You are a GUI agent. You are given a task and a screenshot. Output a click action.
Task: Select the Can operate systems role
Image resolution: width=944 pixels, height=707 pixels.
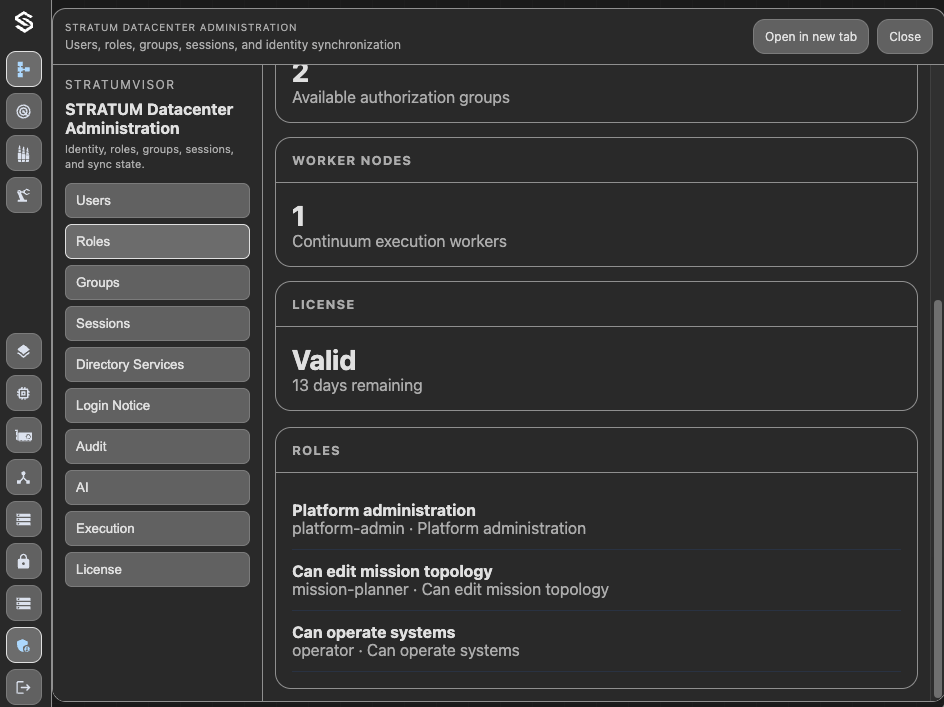(x=596, y=641)
